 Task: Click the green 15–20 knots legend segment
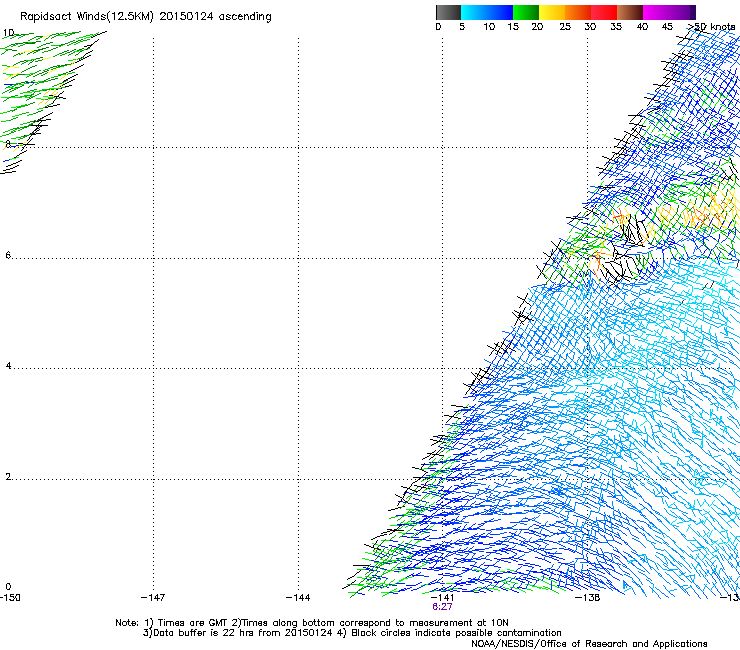pos(526,12)
